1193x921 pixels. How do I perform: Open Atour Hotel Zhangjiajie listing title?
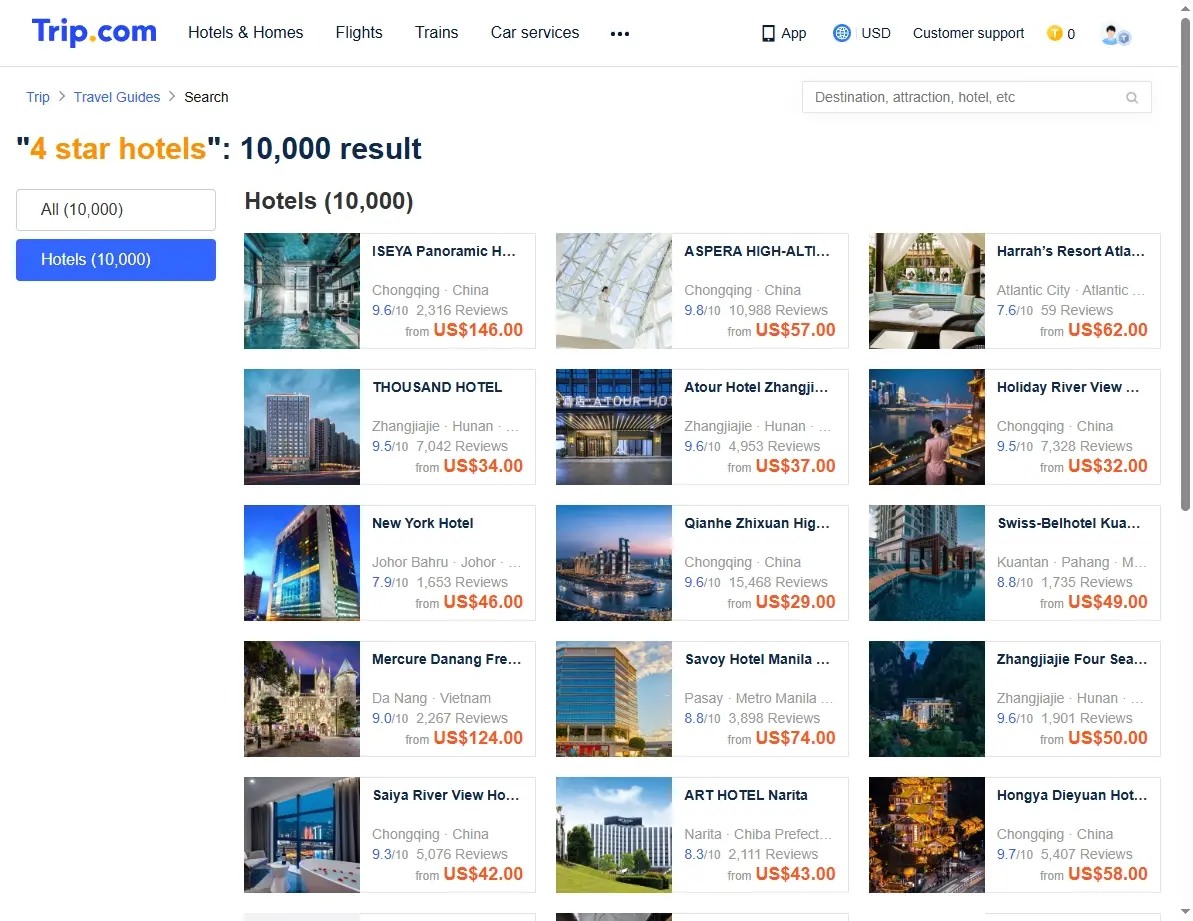[x=756, y=387]
